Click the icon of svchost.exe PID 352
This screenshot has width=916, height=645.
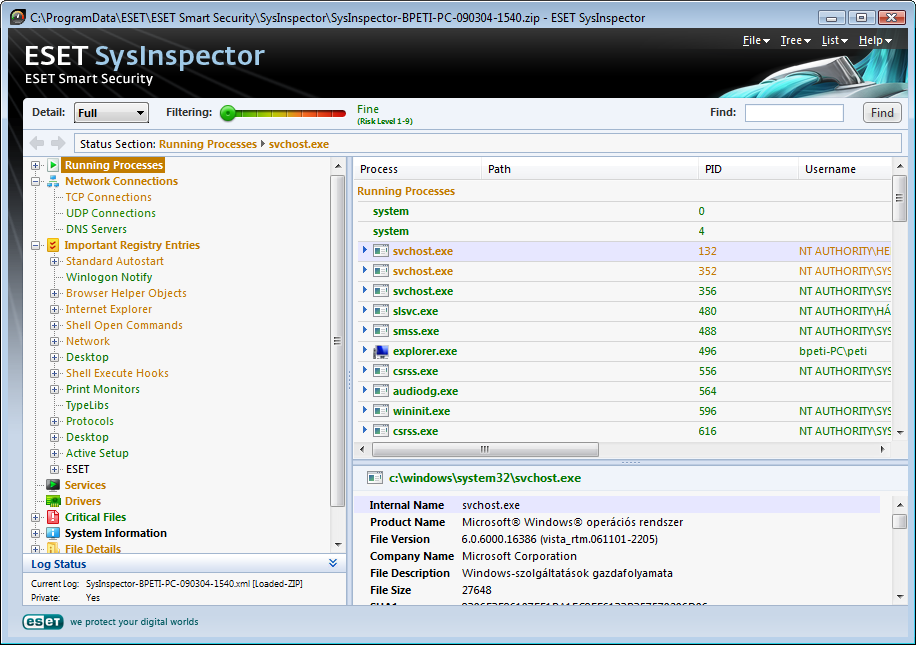click(x=381, y=271)
